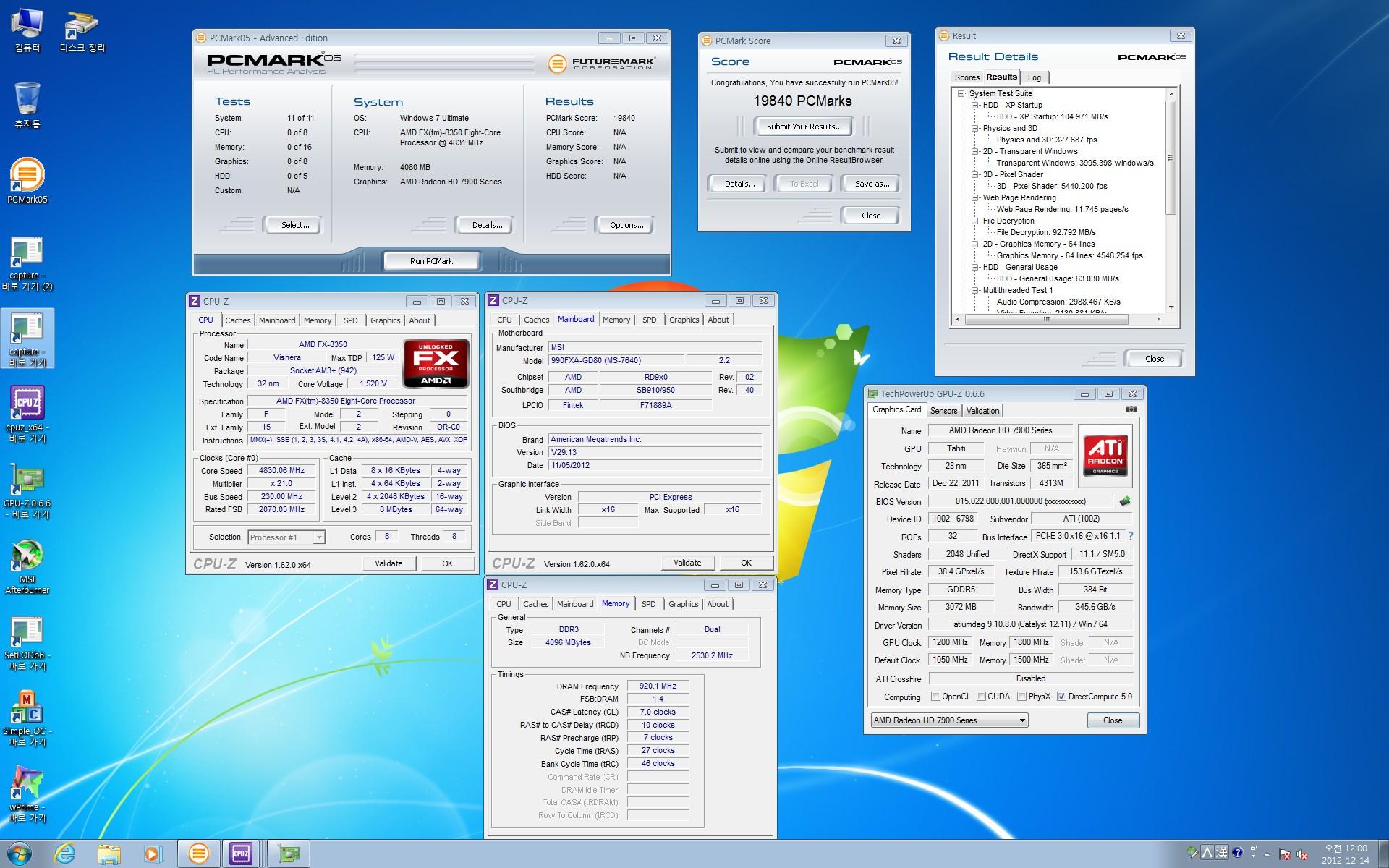Screen dimensions: 1389x868
Task: Collapse the Physics and 3D node
Action: coord(974,128)
